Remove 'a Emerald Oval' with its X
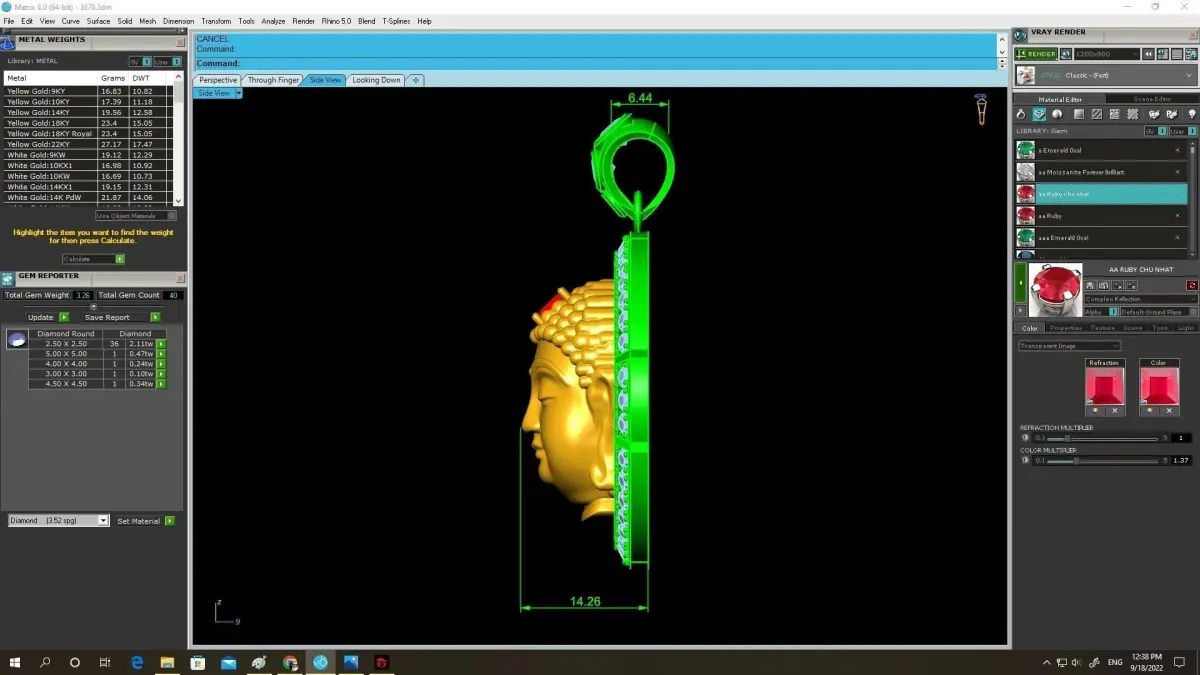The image size is (1200, 675). 1177,150
